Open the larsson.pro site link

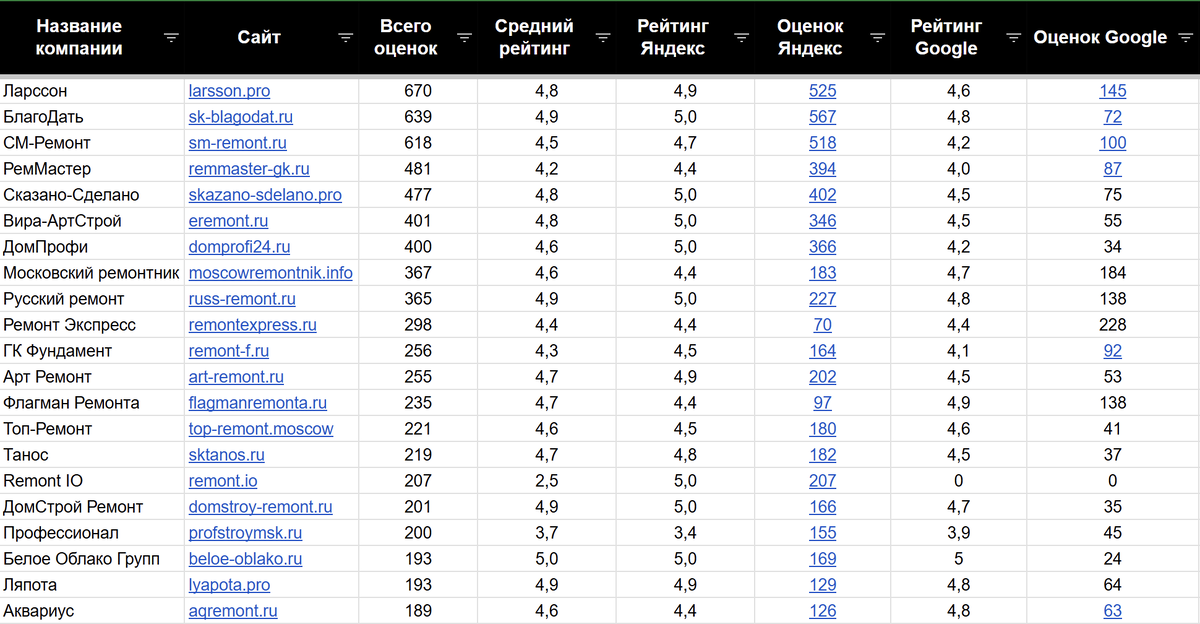pyautogui.click(x=229, y=91)
